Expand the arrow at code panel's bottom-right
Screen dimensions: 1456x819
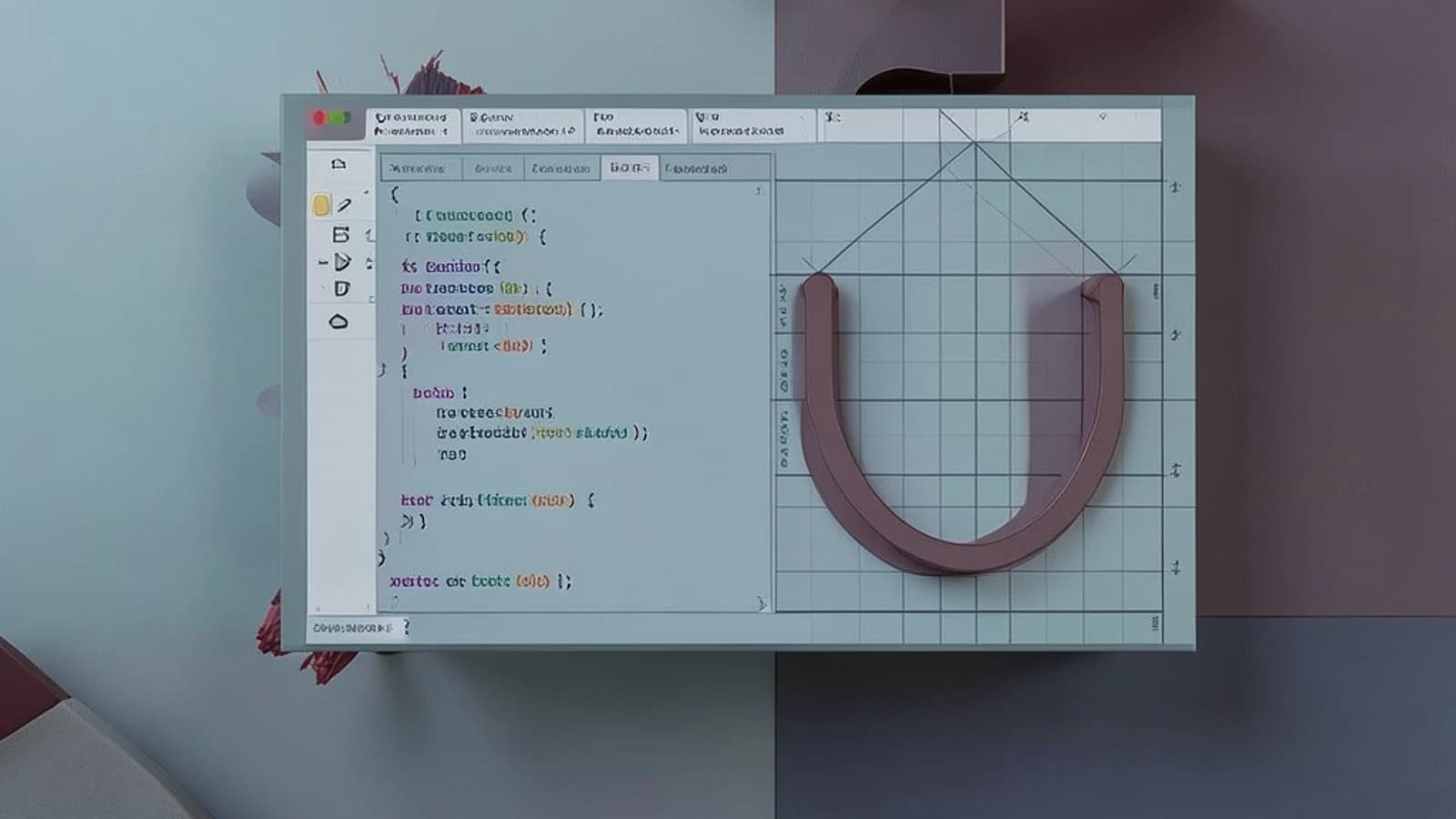762,603
